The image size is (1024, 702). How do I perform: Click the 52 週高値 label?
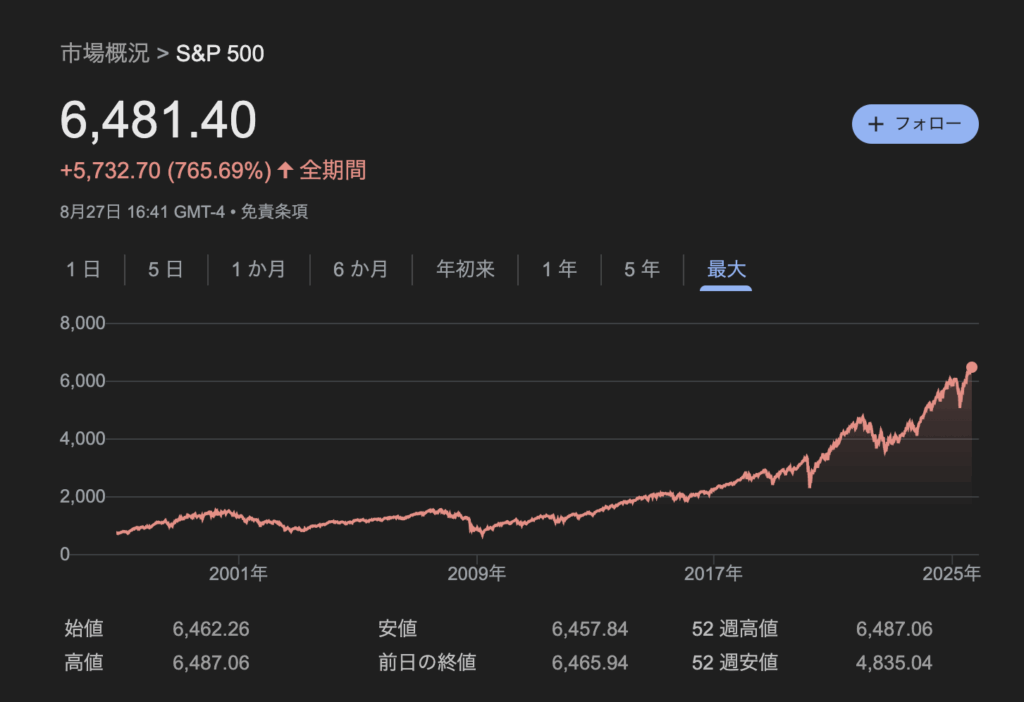pyautogui.click(x=735, y=628)
